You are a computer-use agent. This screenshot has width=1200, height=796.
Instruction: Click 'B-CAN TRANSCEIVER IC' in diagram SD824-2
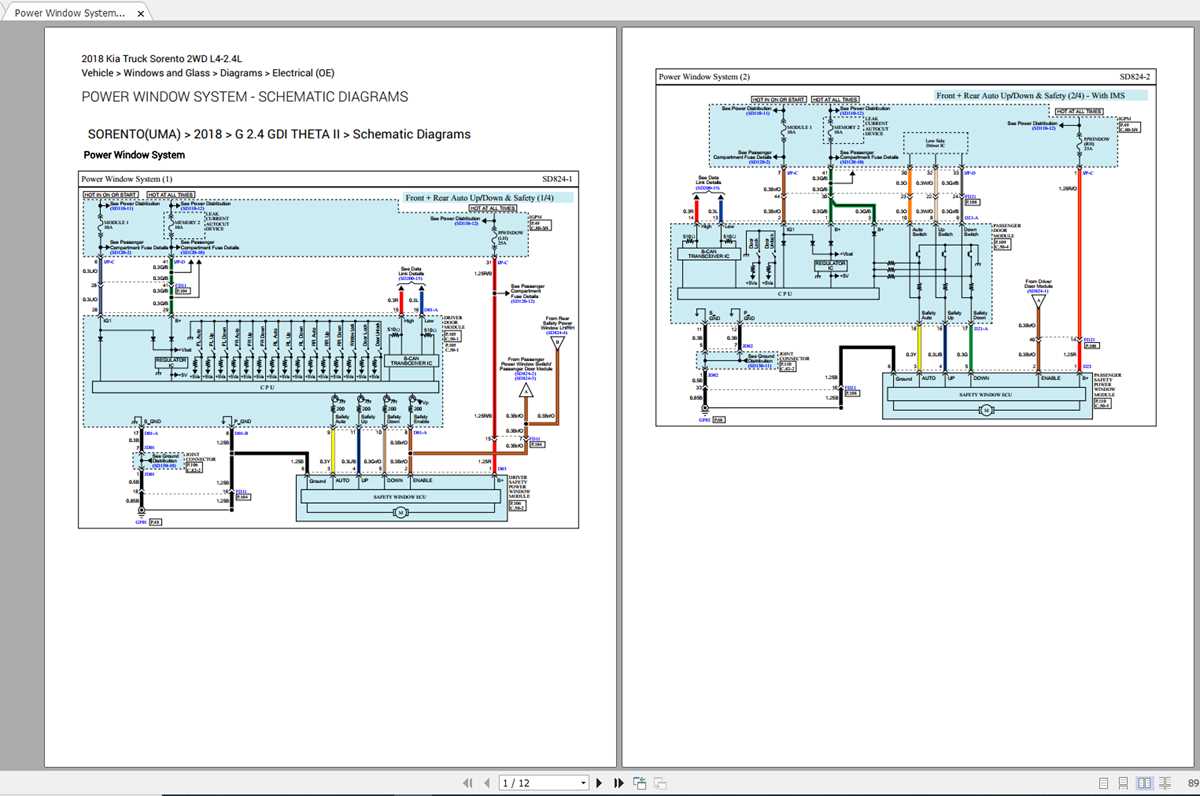[x=708, y=253]
